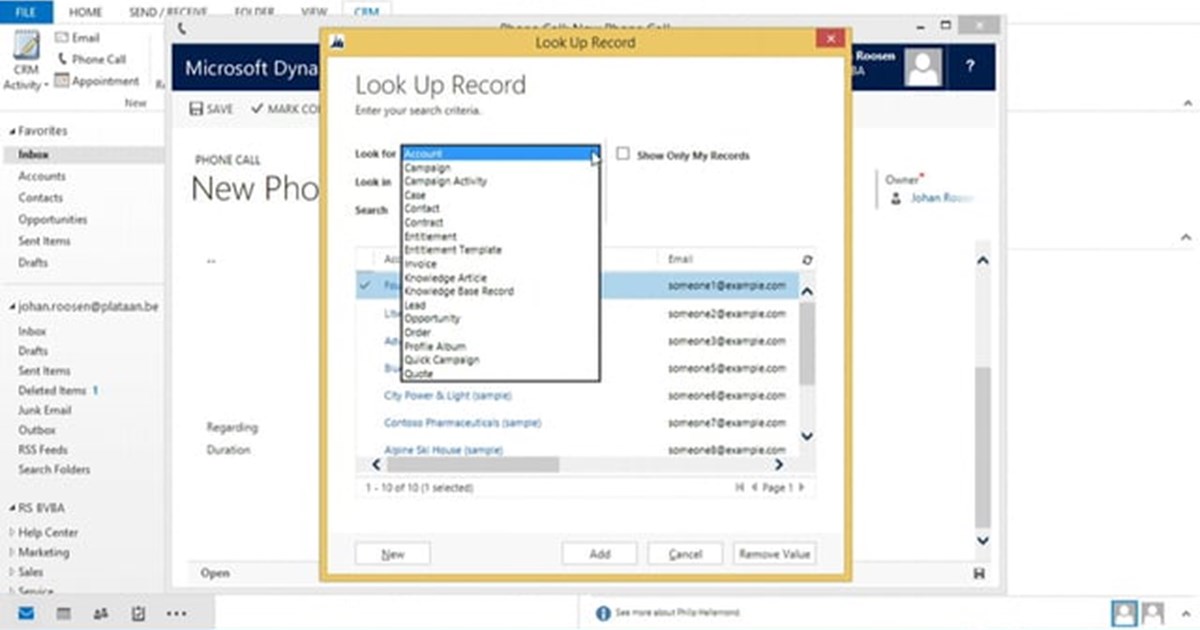Viewport: 1200px width, 630px height.
Task: Collapse the johan.roosen@plataan.be mailbox
Action: [x=12, y=308]
